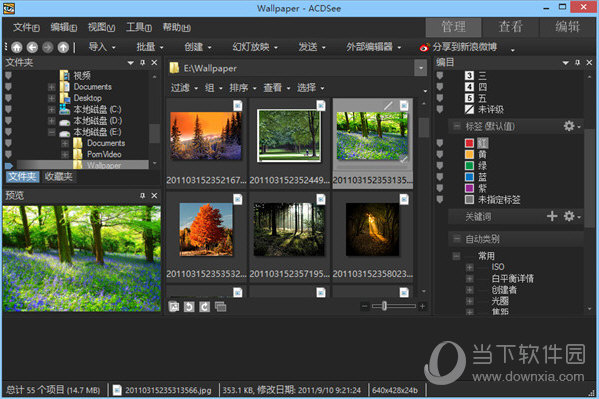Viewport: 599px width, 399px height.
Task: Close the 预览 preview panel
Action: tap(154, 195)
